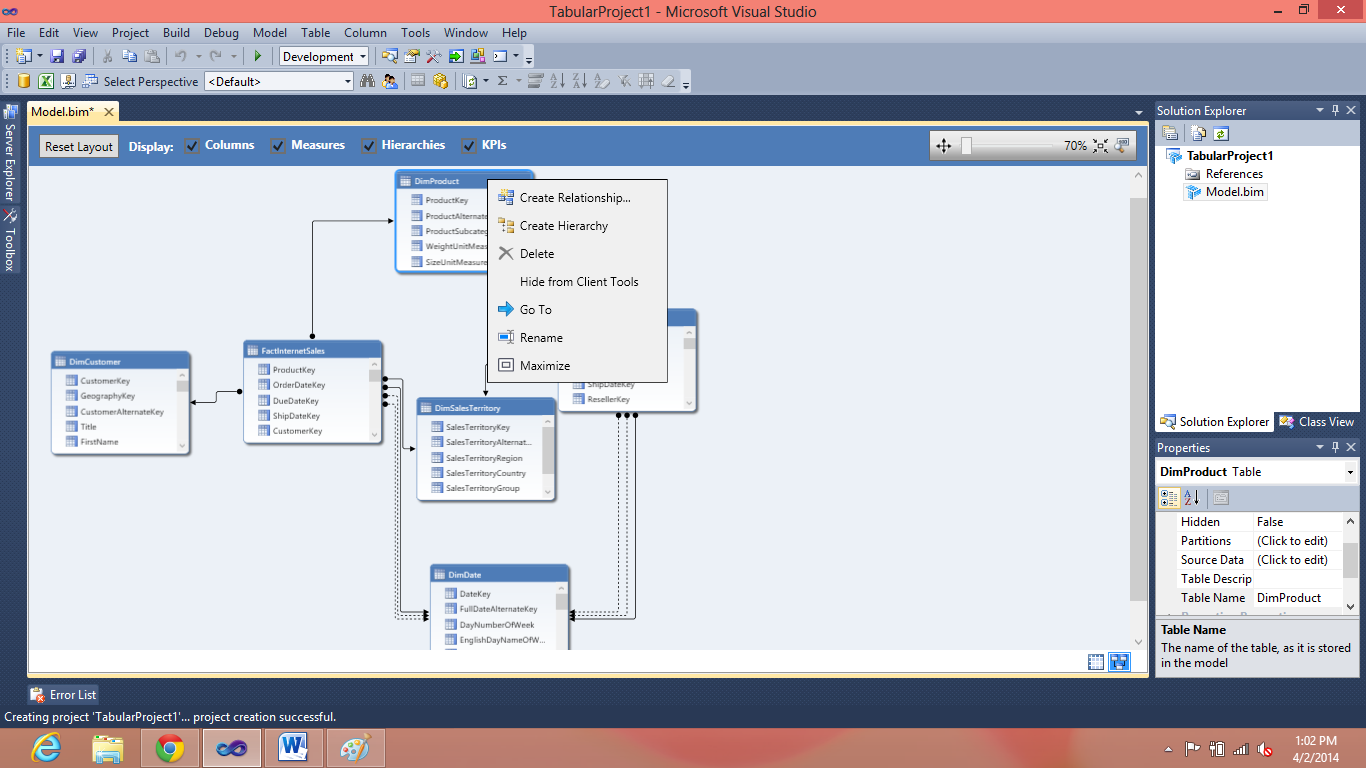Image resolution: width=1366 pixels, height=768 pixels.
Task: Open New Project icon dropdown arrow
Action: pyautogui.click(x=40, y=56)
